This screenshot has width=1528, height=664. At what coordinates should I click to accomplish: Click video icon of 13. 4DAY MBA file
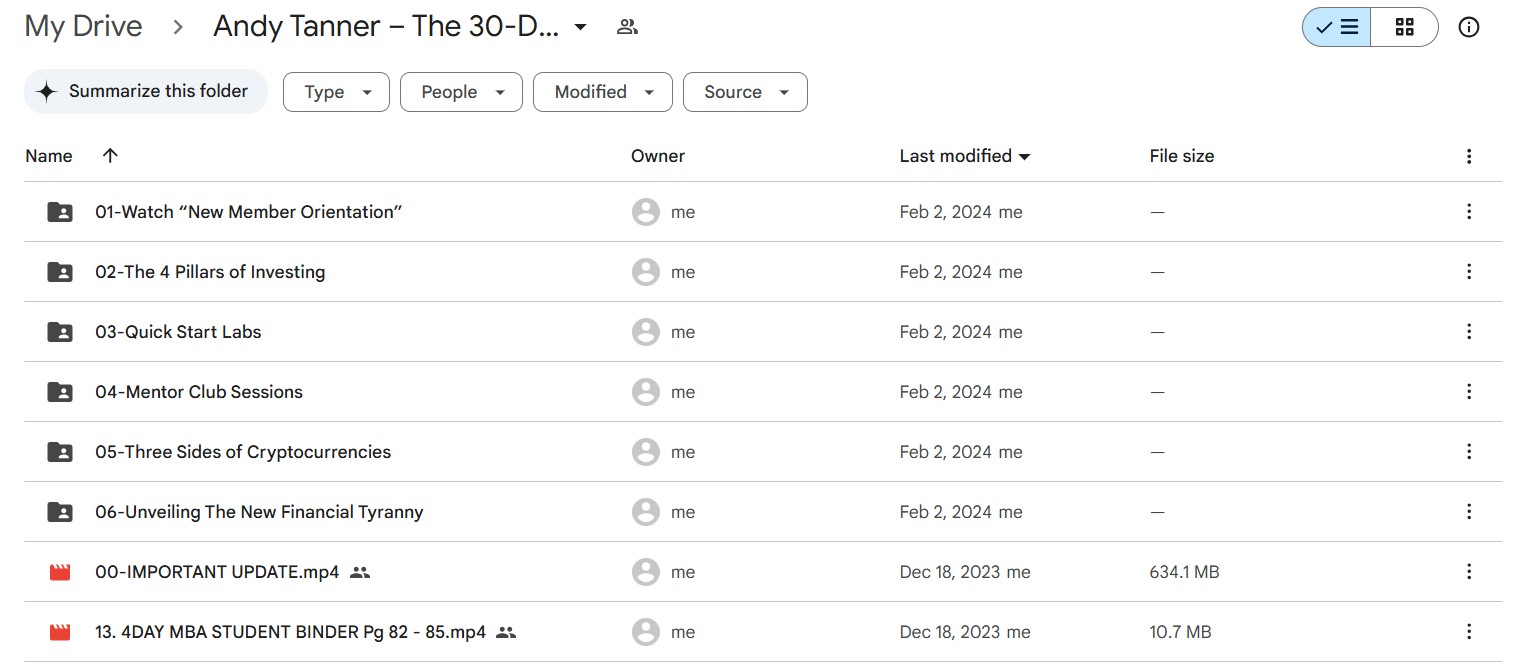(60, 632)
